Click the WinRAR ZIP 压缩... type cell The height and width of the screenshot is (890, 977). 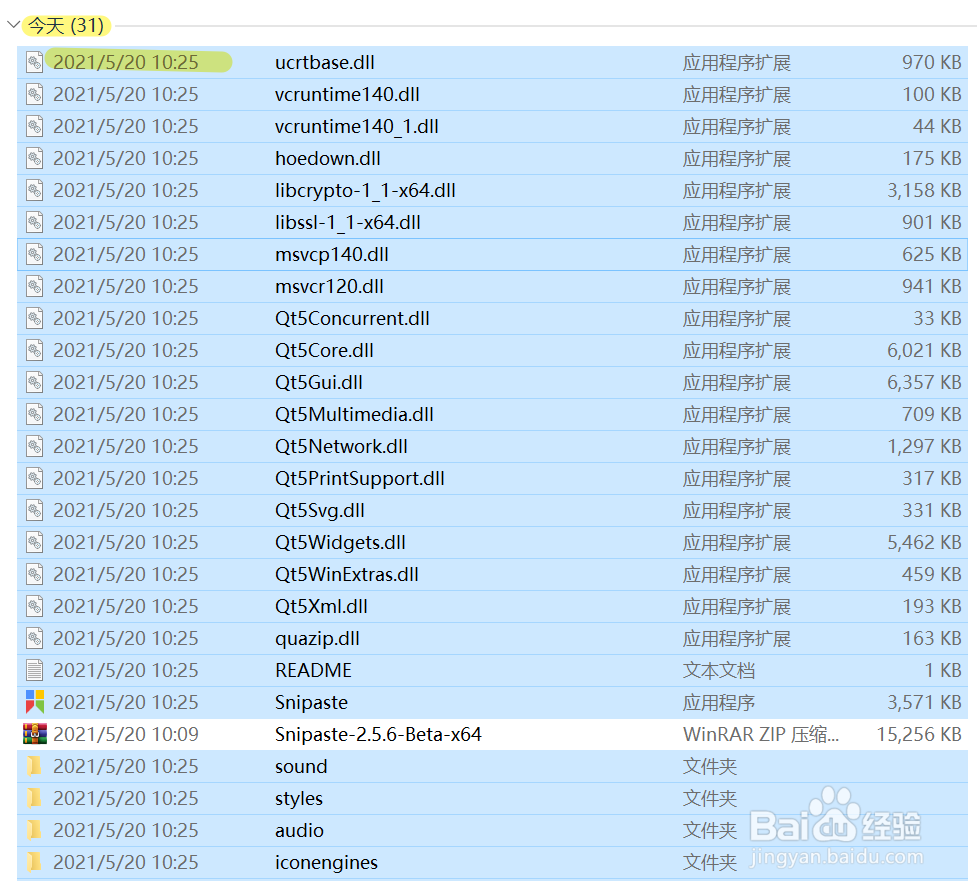761,734
